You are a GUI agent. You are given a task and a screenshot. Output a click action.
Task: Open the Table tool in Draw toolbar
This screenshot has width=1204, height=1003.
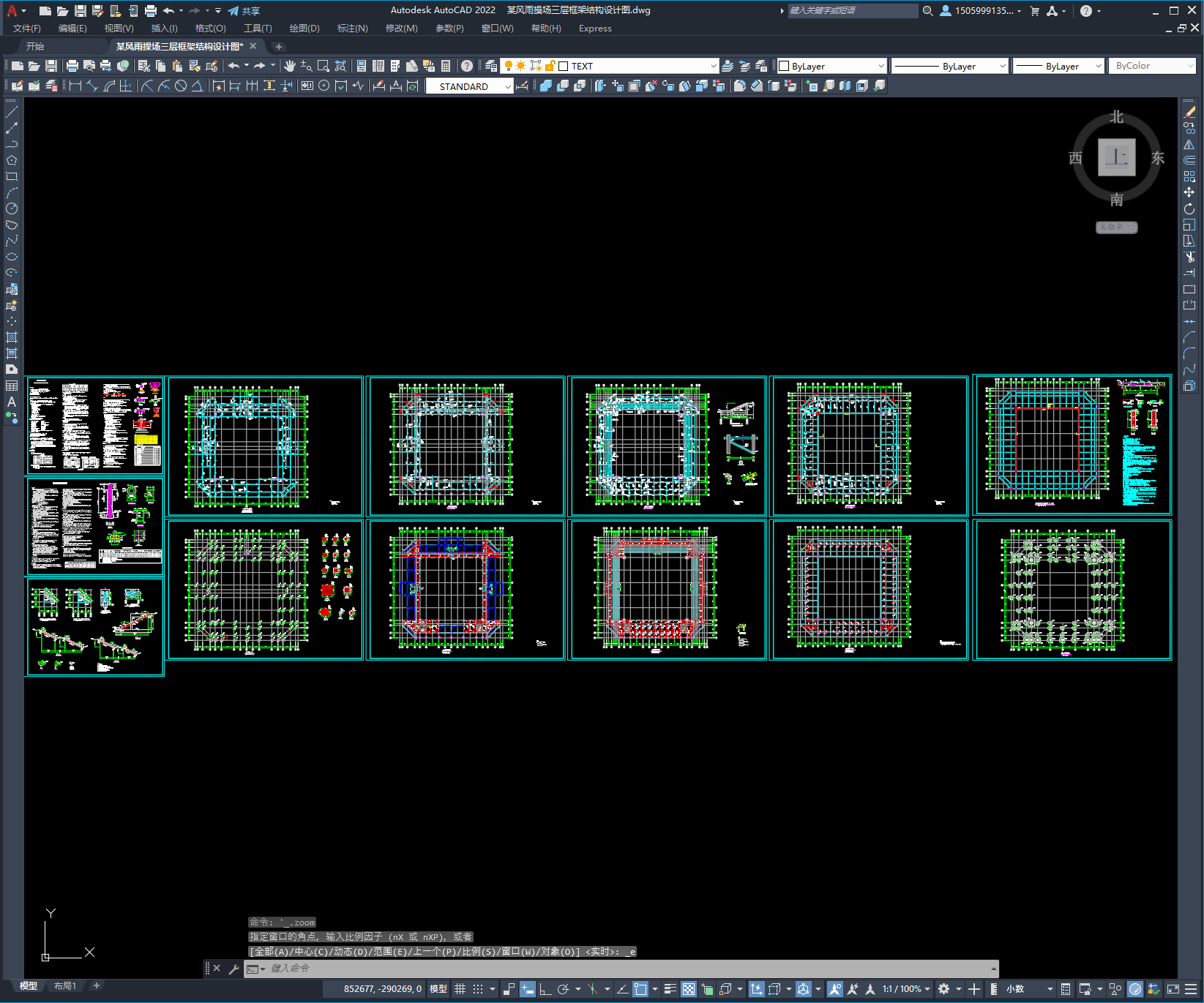point(12,386)
